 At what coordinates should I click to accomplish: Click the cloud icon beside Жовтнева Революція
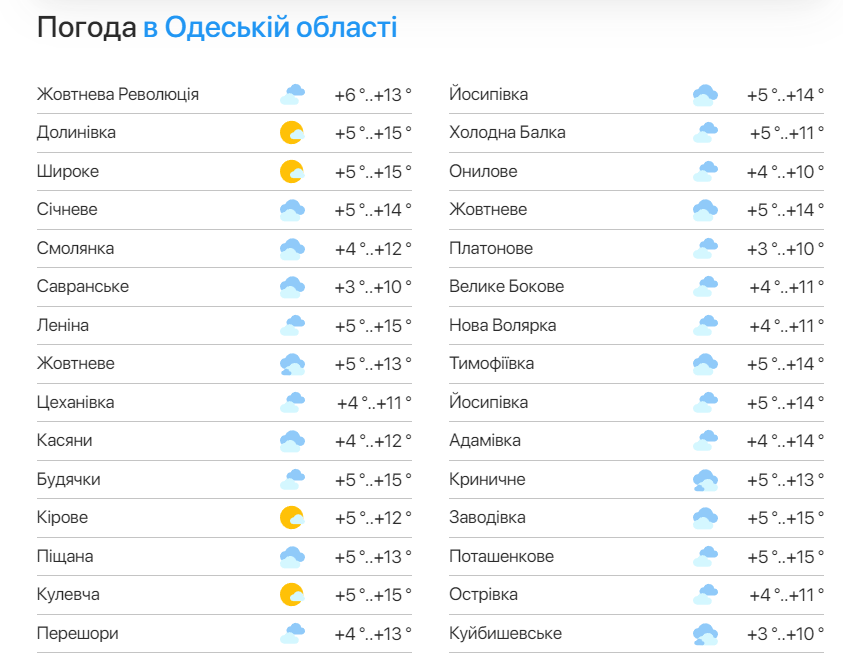[292, 95]
